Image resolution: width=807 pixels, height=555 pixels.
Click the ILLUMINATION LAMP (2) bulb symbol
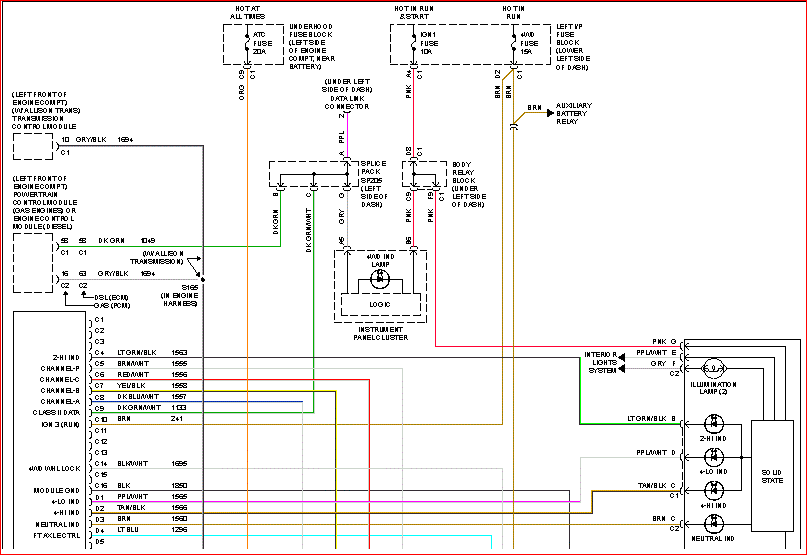coord(713,369)
